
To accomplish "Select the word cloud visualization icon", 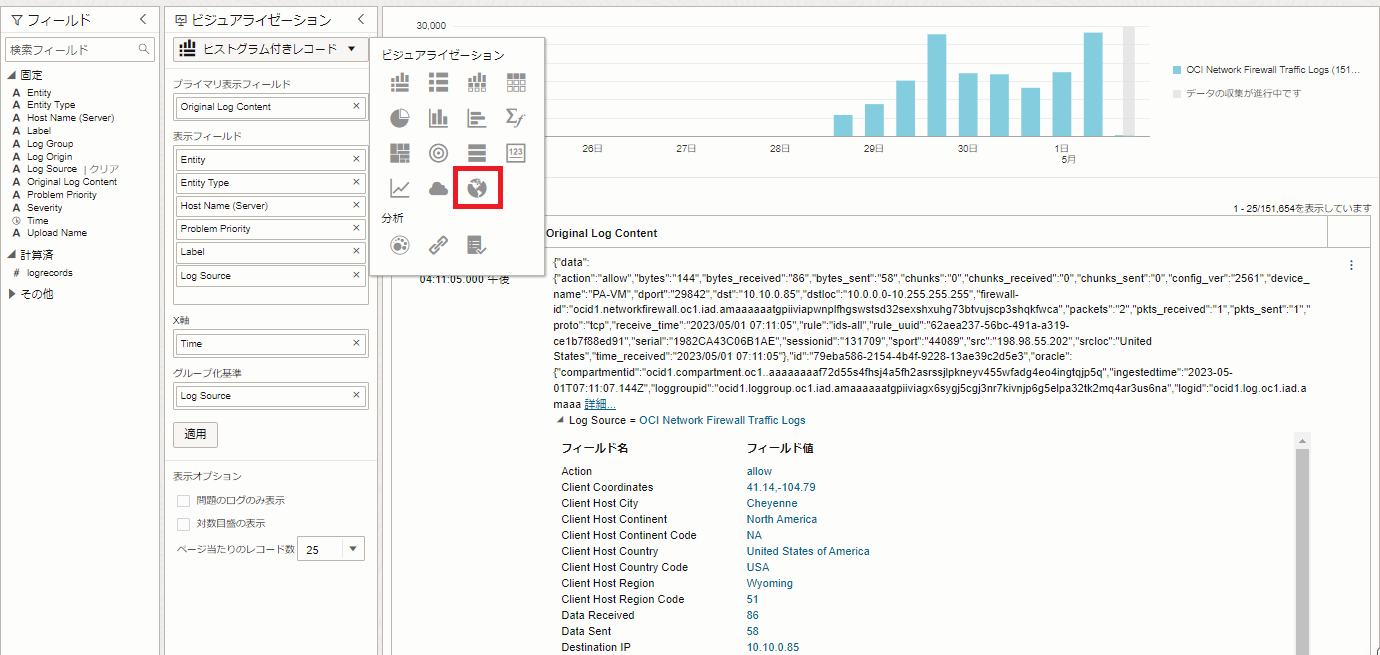I will click(x=438, y=188).
